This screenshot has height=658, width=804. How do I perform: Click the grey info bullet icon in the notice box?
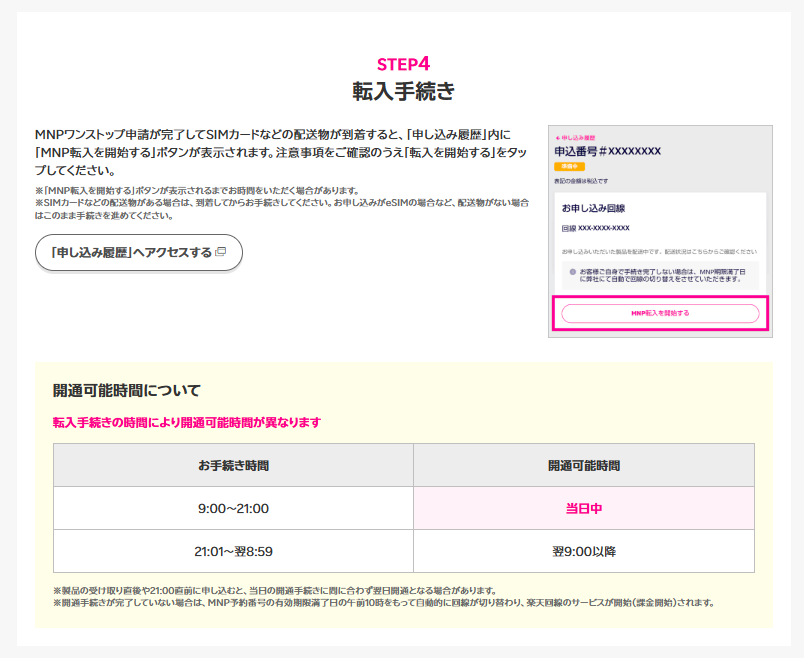coord(573,272)
